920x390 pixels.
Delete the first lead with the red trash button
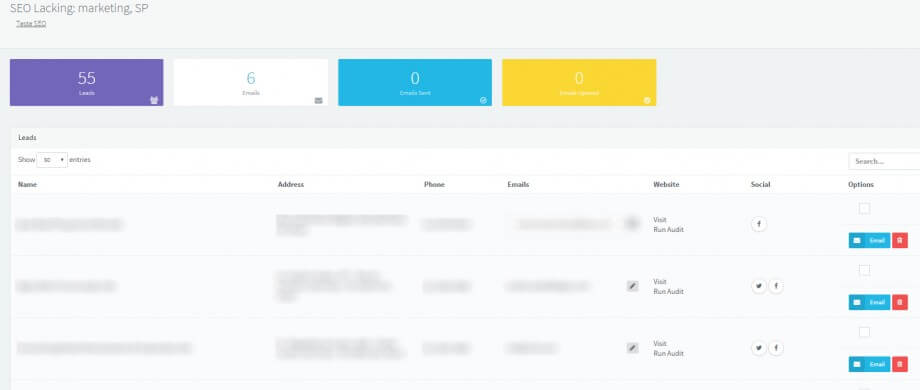[899, 240]
